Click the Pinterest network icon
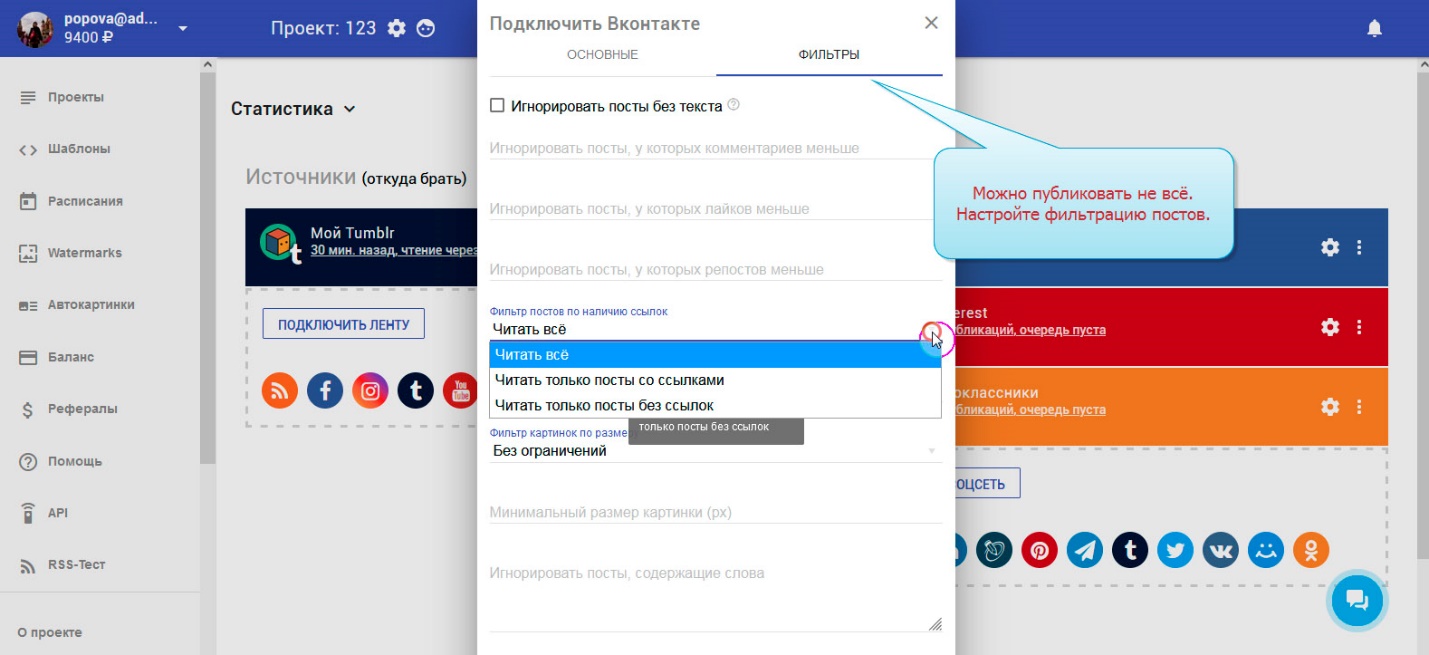The width and height of the screenshot is (1429, 655). tap(1039, 550)
